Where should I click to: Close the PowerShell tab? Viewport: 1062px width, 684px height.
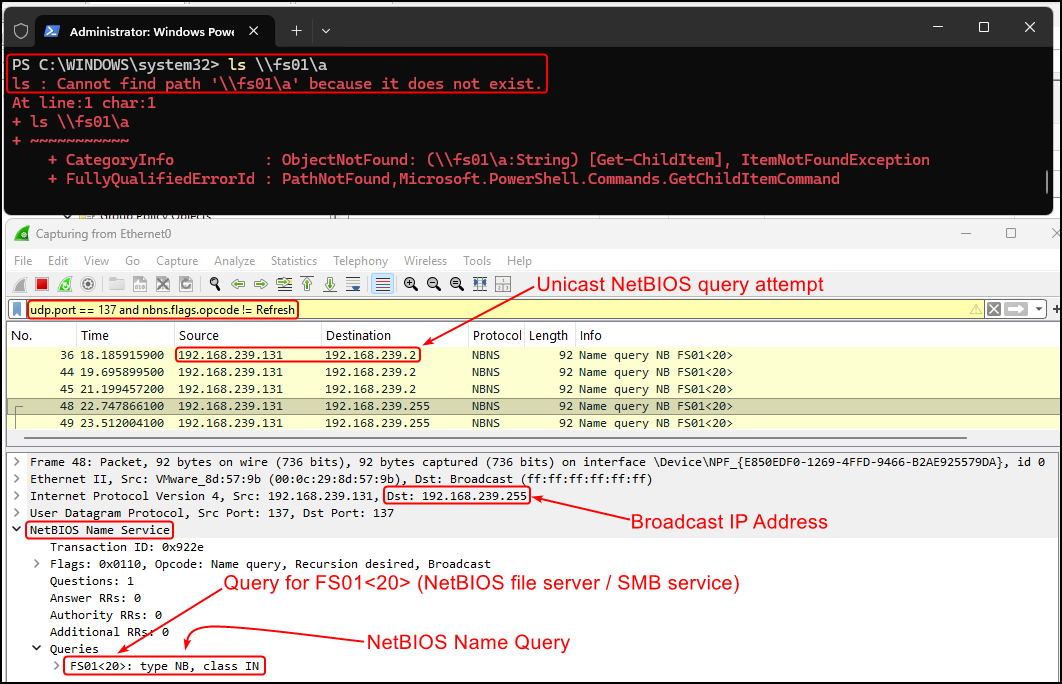point(253,31)
